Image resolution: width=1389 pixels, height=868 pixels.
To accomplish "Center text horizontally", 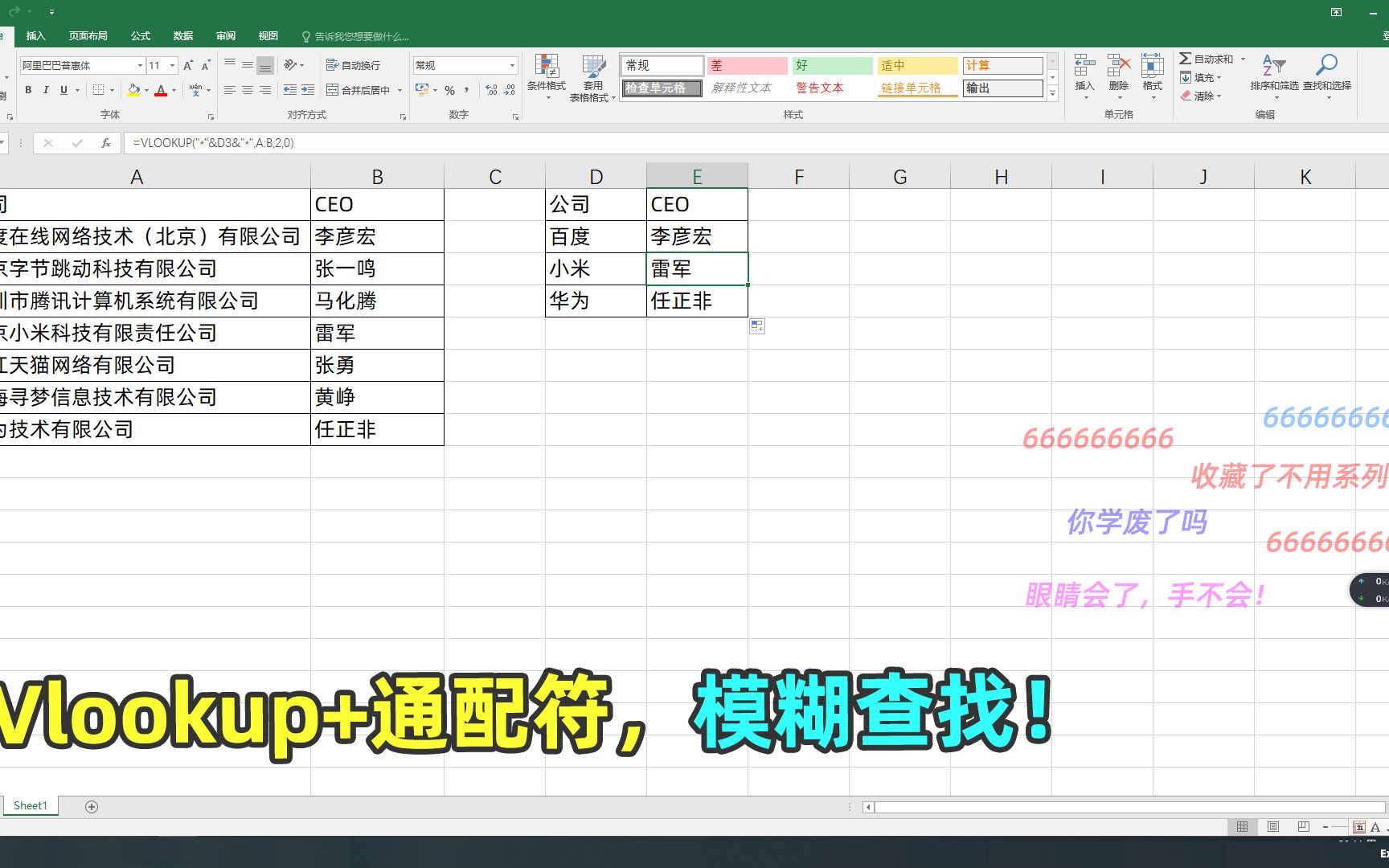I will [248, 90].
